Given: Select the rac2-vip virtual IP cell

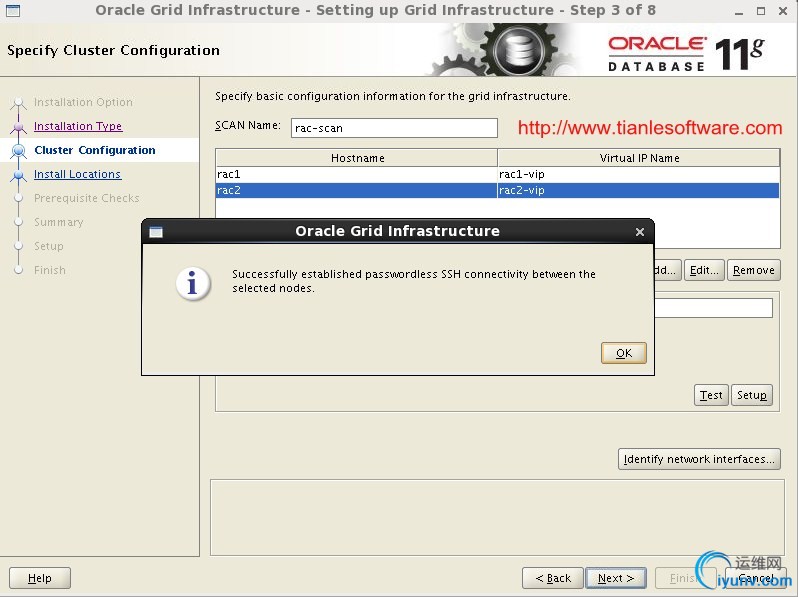Looking at the screenshot, I should tap(639, 190).
